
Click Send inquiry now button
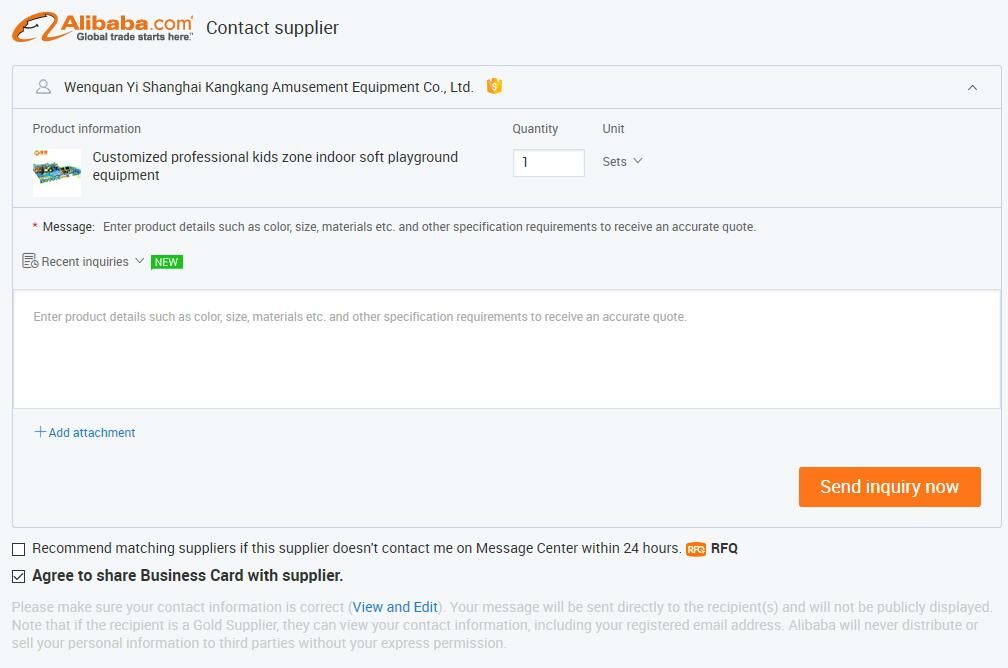pyautogui.click(x=889, y=487)
